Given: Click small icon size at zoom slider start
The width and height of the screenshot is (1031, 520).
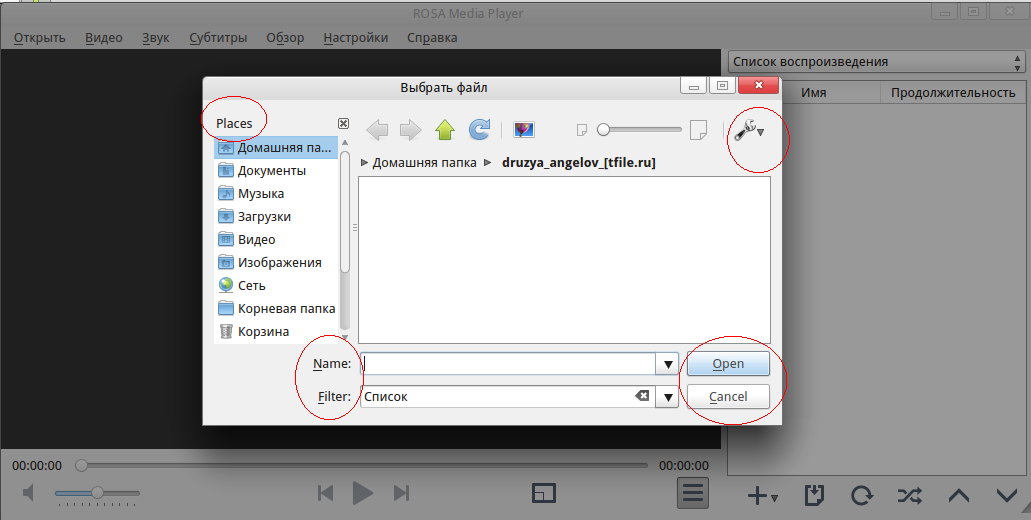Looking at the screenshot, I should tap(582, 130).
